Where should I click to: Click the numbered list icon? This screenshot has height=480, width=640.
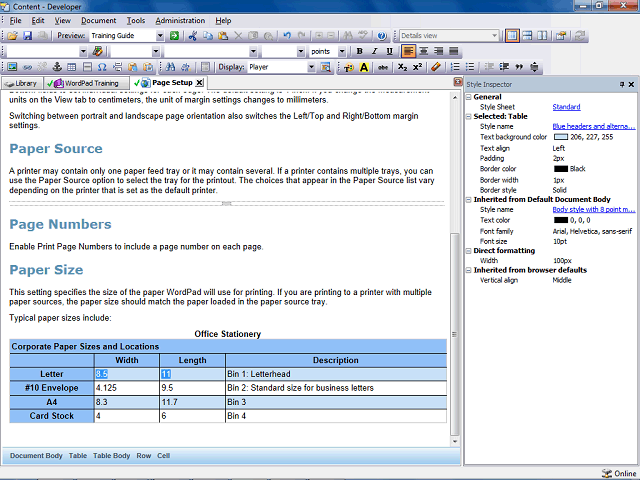[455, 67]
